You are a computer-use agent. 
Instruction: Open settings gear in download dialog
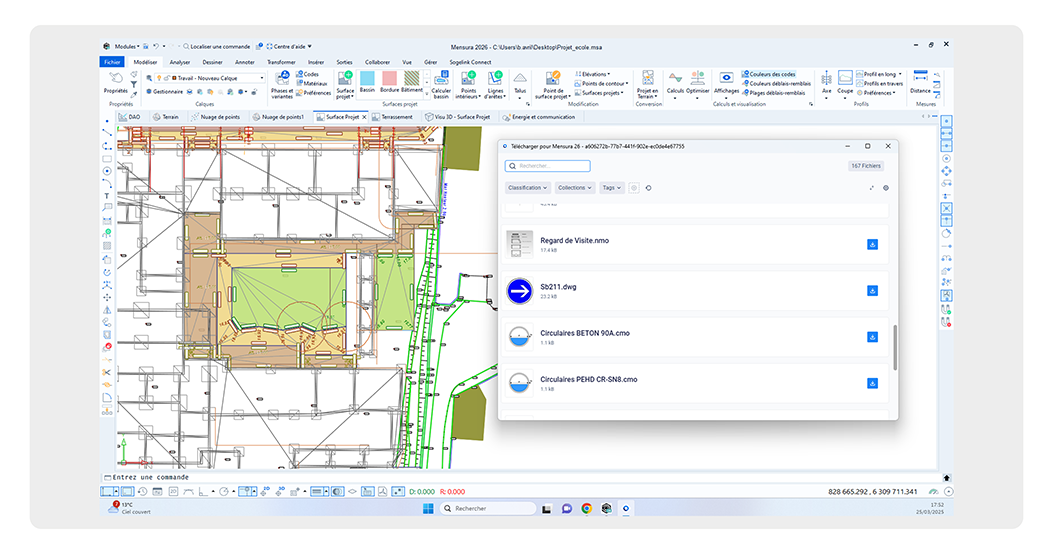point(886,187)
